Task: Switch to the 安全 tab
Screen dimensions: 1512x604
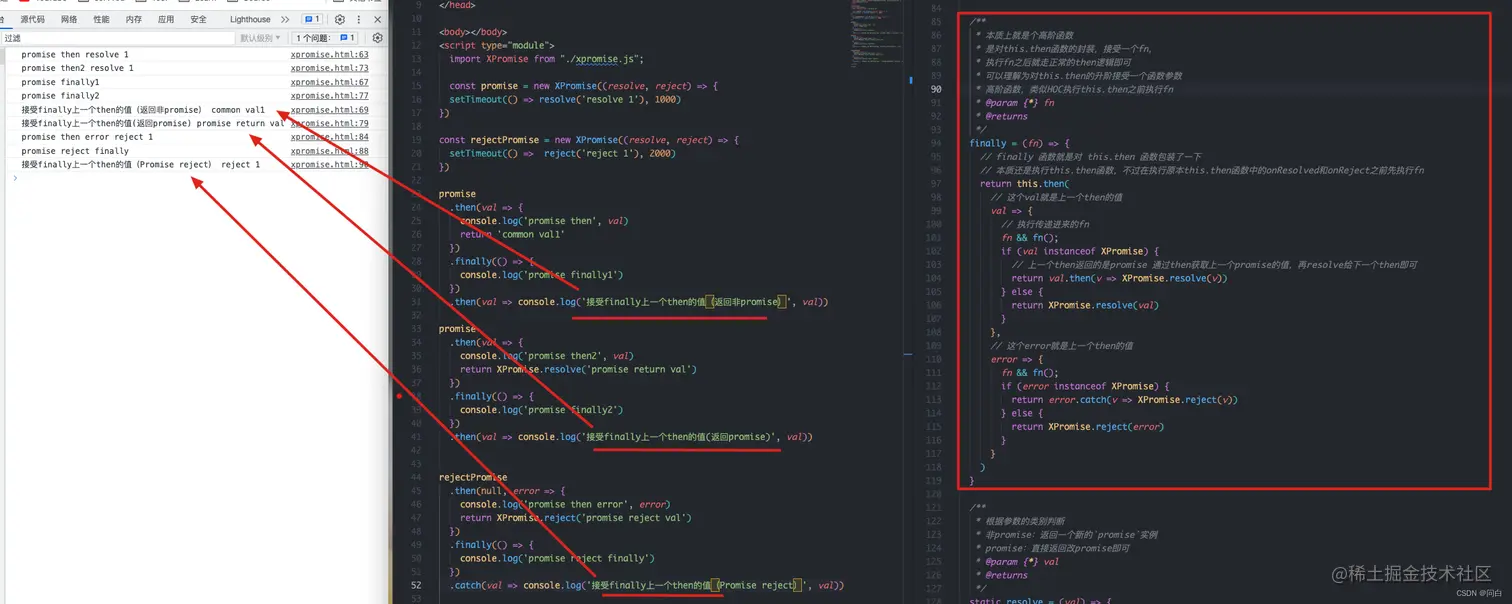Action: [x=198, y=19]
